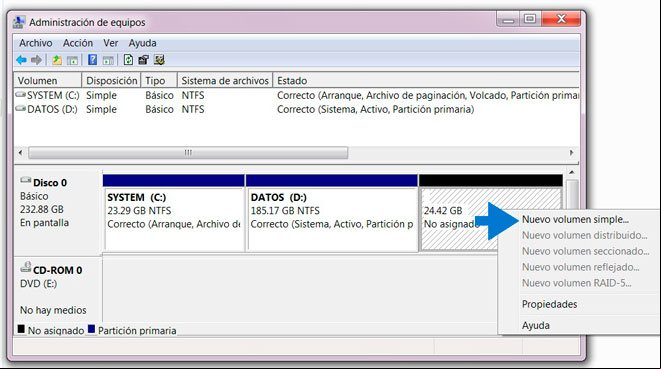
Task: Select the SYSTEM (C:) row in the volume list
Action: (x=296, y=95)
